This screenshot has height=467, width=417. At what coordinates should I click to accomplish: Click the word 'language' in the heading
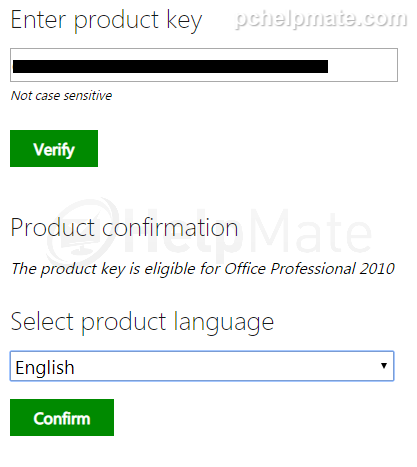[224, 323]
